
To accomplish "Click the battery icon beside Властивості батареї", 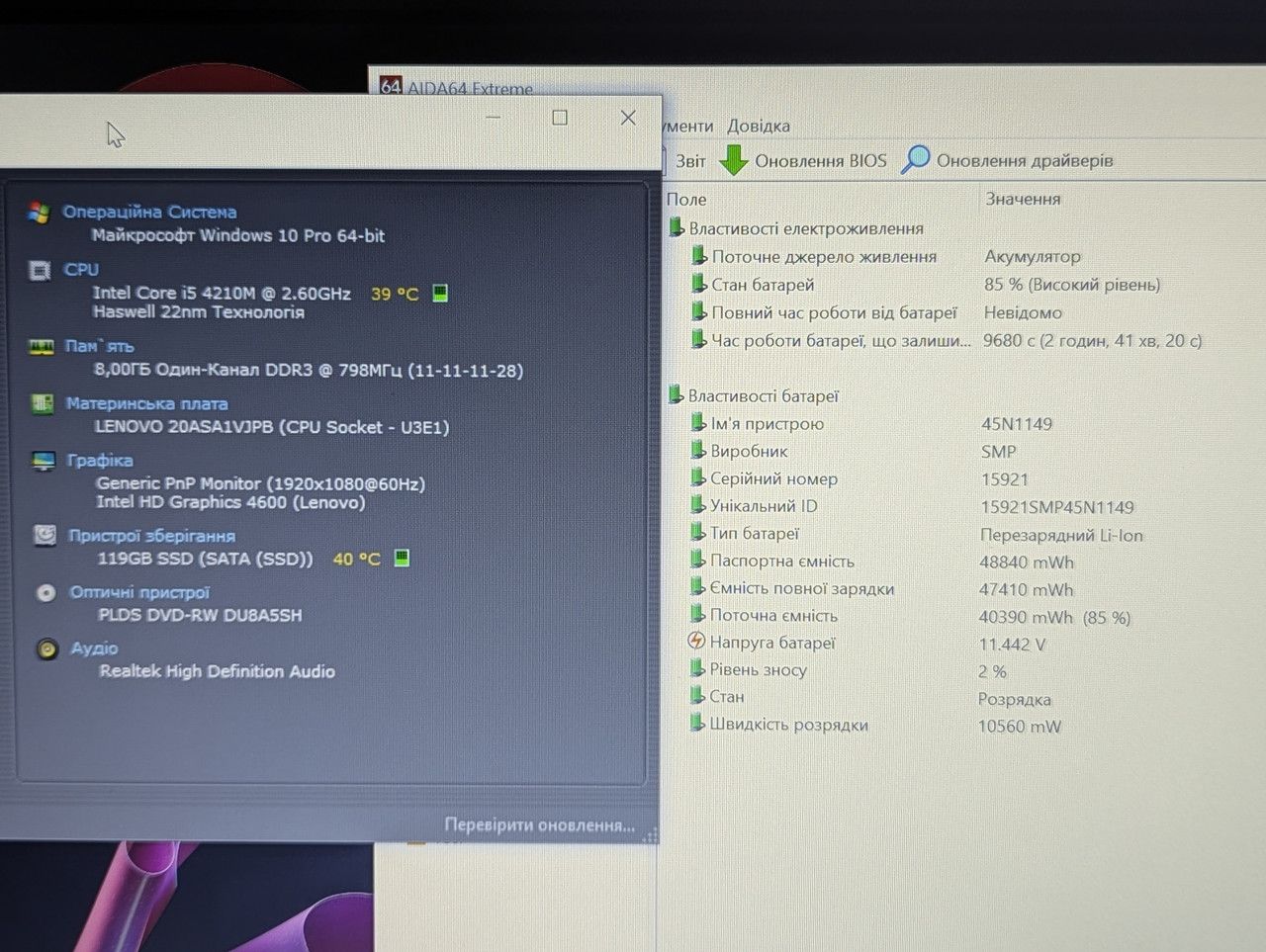I will click(676, 394).
